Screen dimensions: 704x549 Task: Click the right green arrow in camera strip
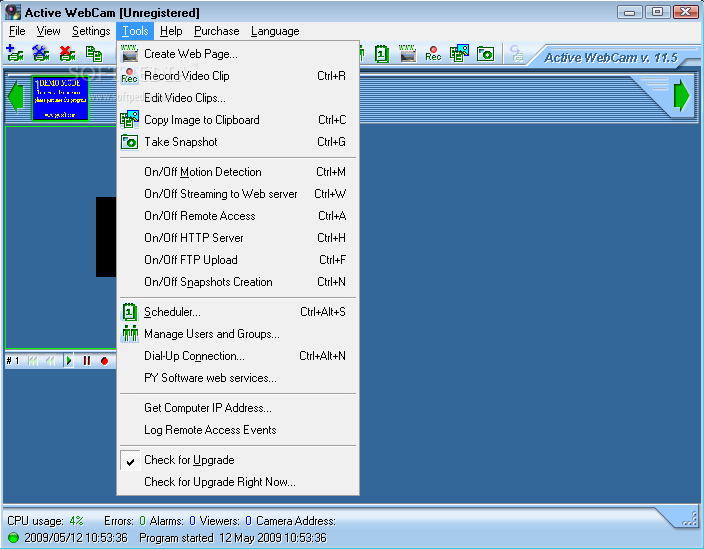point(682,96)
